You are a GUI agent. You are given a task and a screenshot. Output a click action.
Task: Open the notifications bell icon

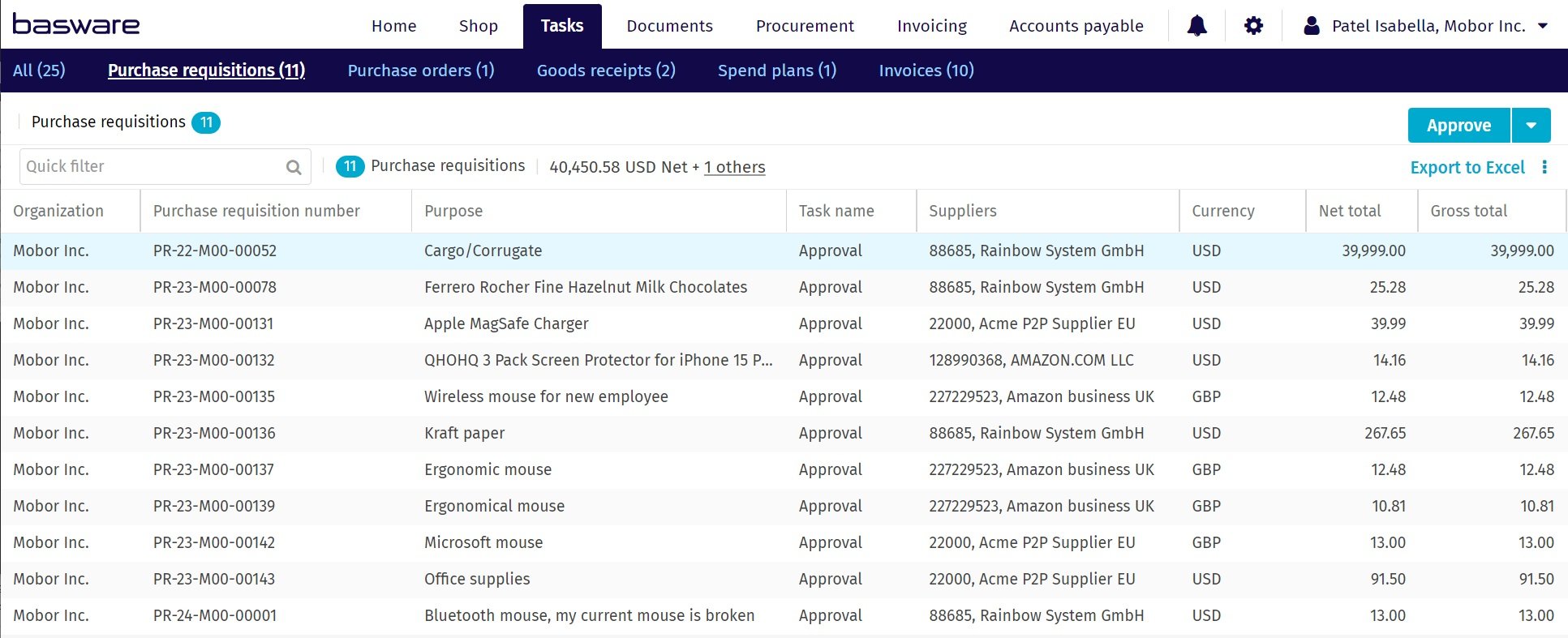(1196, 26)
